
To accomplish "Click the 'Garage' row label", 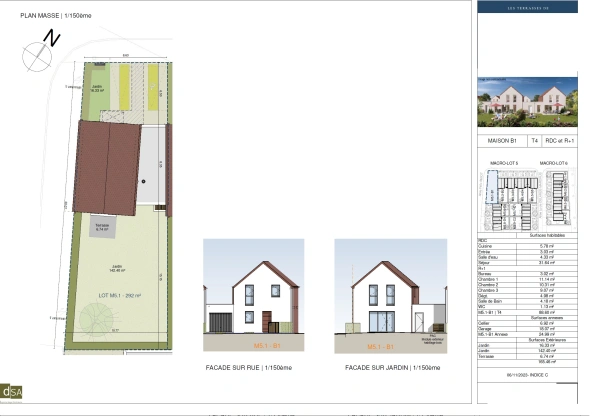I will (x=484, y=329).
